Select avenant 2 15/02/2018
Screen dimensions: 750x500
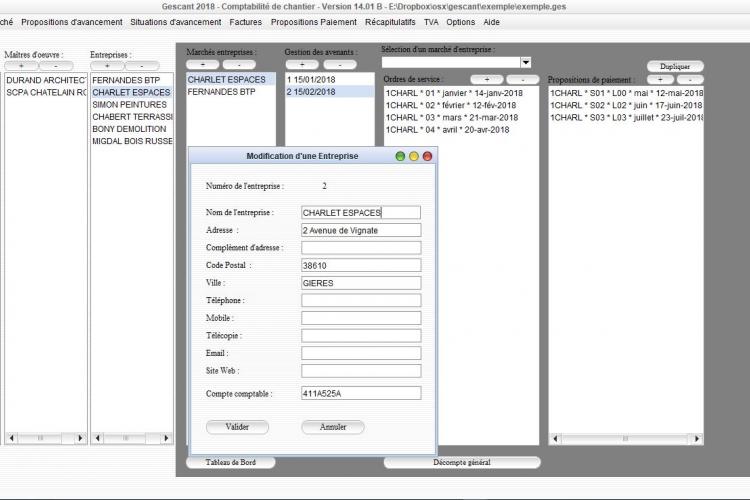(x=330, y=92)
